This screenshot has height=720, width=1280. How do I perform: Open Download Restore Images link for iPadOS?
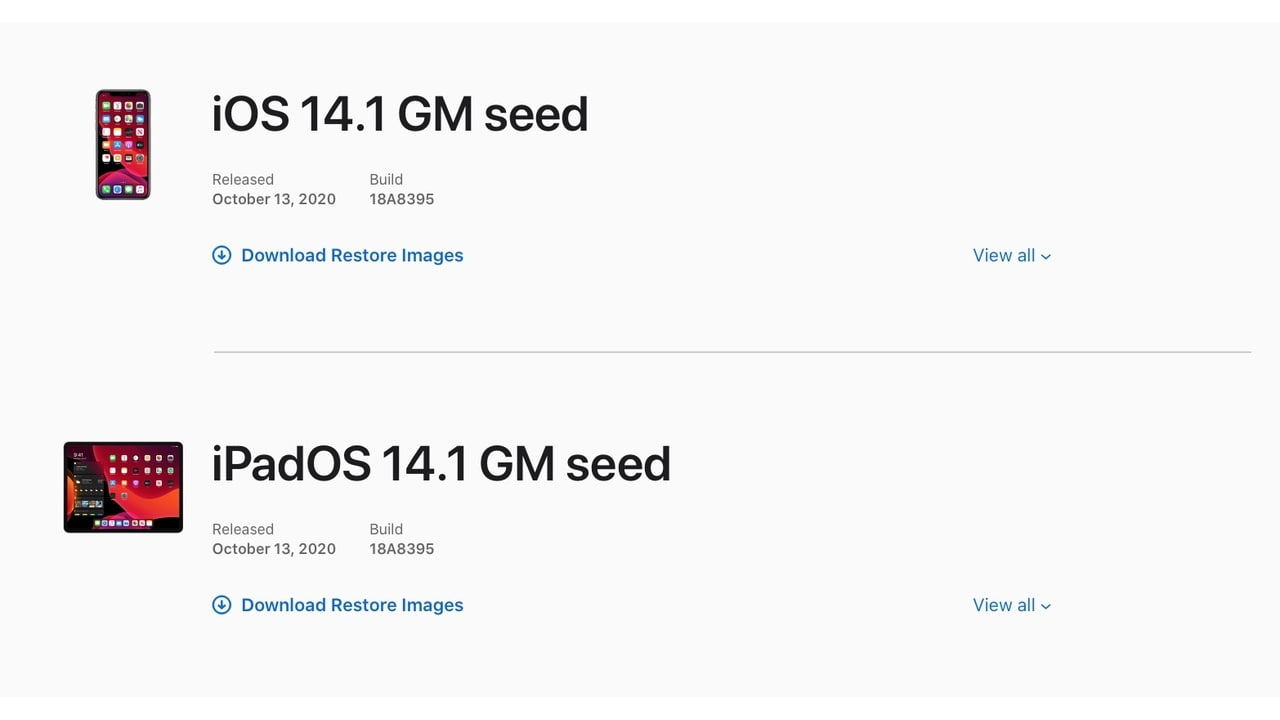(x=352, y=605)
